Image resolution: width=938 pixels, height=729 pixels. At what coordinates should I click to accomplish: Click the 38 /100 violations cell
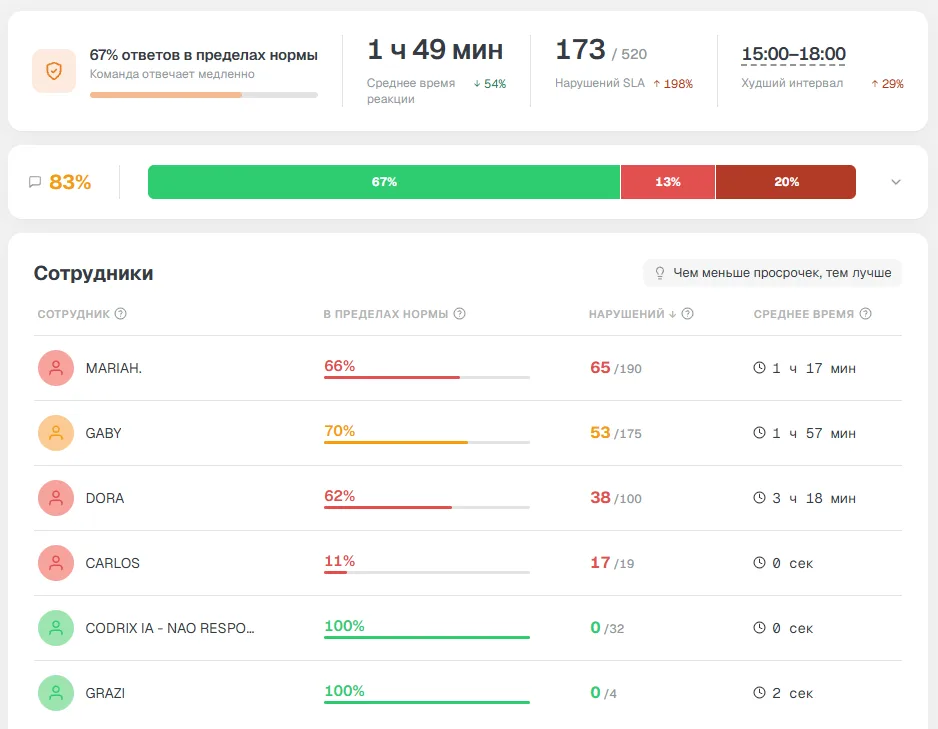[x=616, y=498]
